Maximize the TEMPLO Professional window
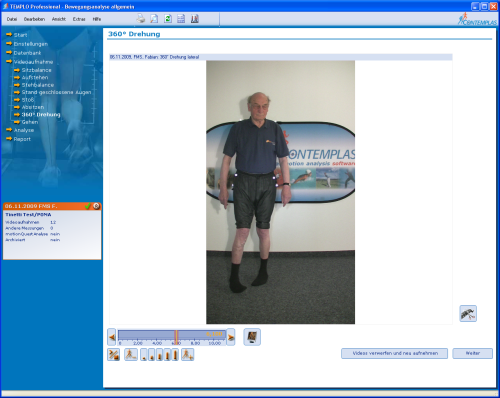The height and width of the screenshot is (398, 500). point(484,6)
